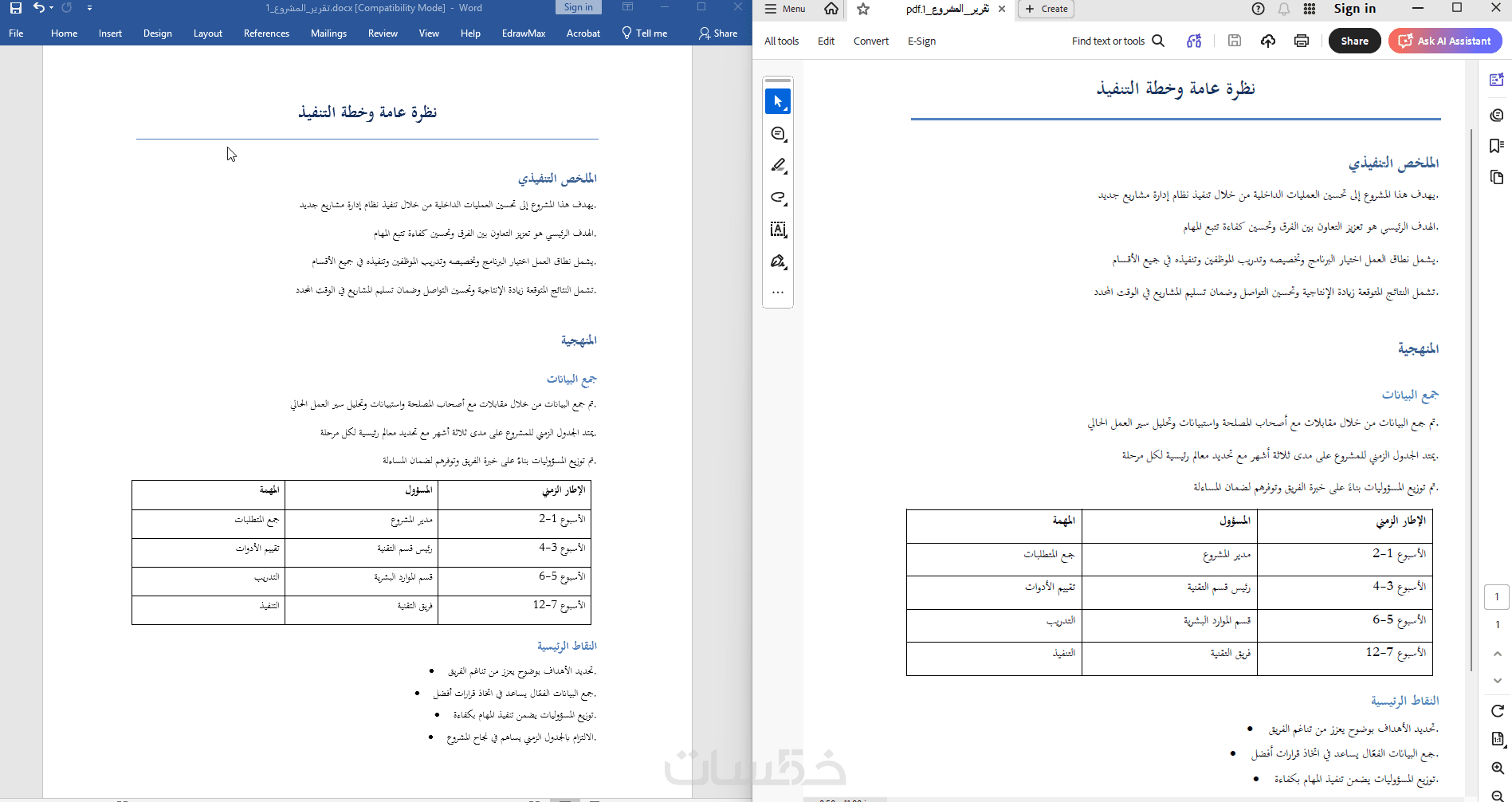Click the Tell me search box in Word
The height and width of the screenshot is (802, 1512).
coord(645,33)
